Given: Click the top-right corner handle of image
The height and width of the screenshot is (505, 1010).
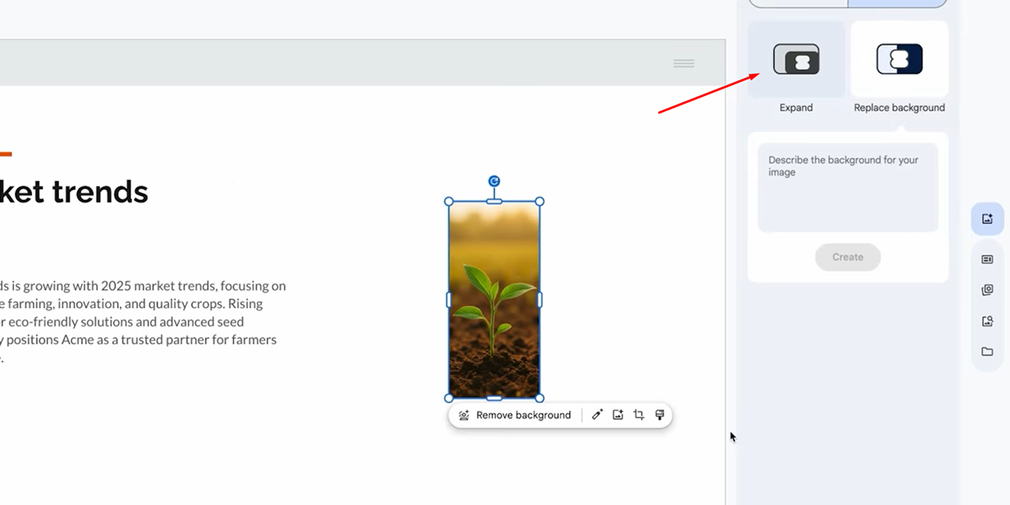Looking at the screenshot, I should 540,202.
